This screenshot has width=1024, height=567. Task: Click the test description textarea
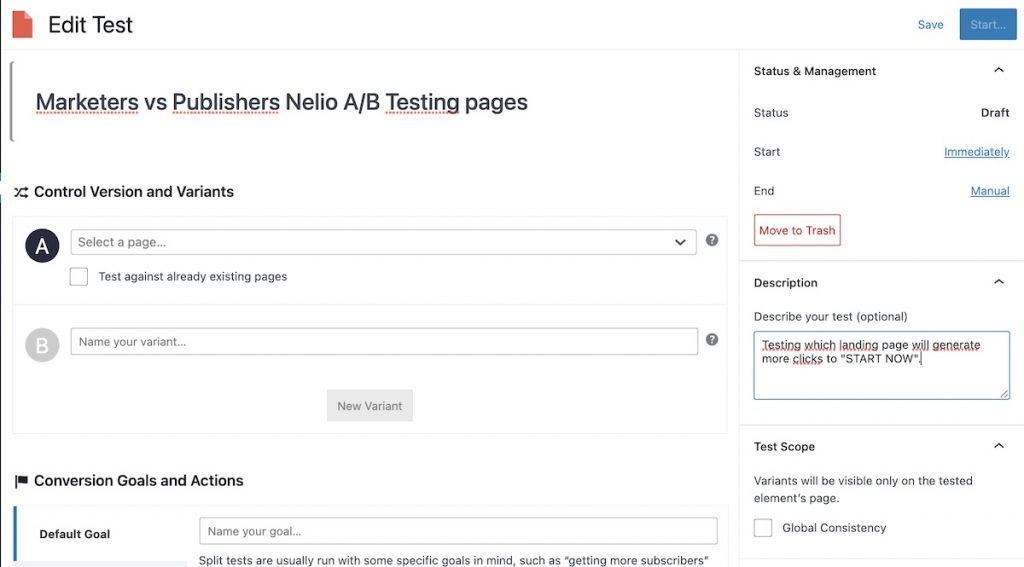882,365
